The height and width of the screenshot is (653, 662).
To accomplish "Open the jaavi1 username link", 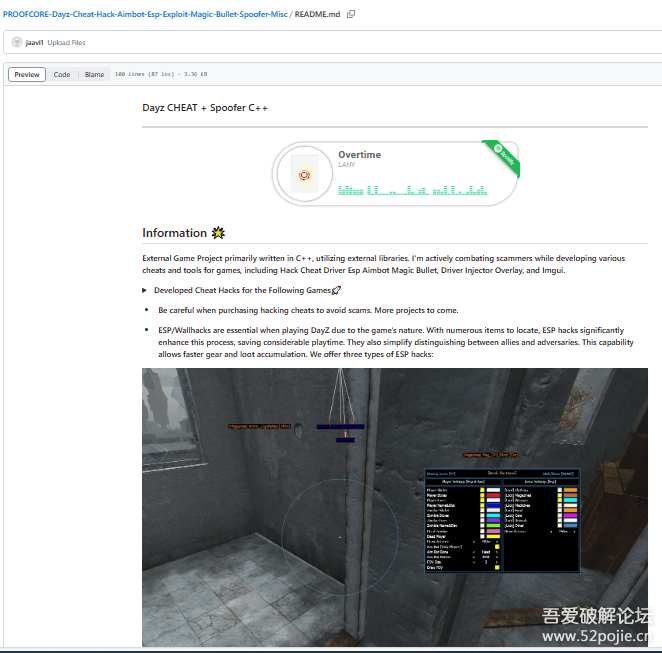I will pyautogui.click(x=34, y=43).
